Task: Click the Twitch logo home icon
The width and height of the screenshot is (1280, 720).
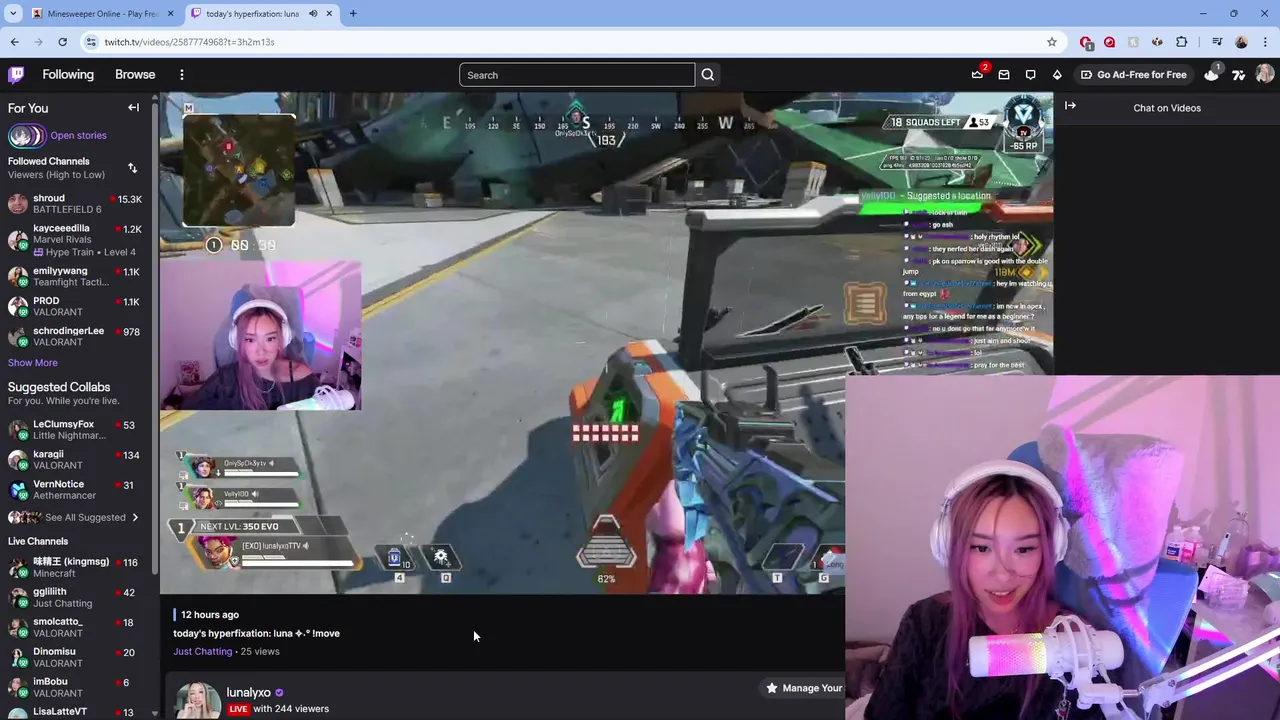Action: (16, 75)
